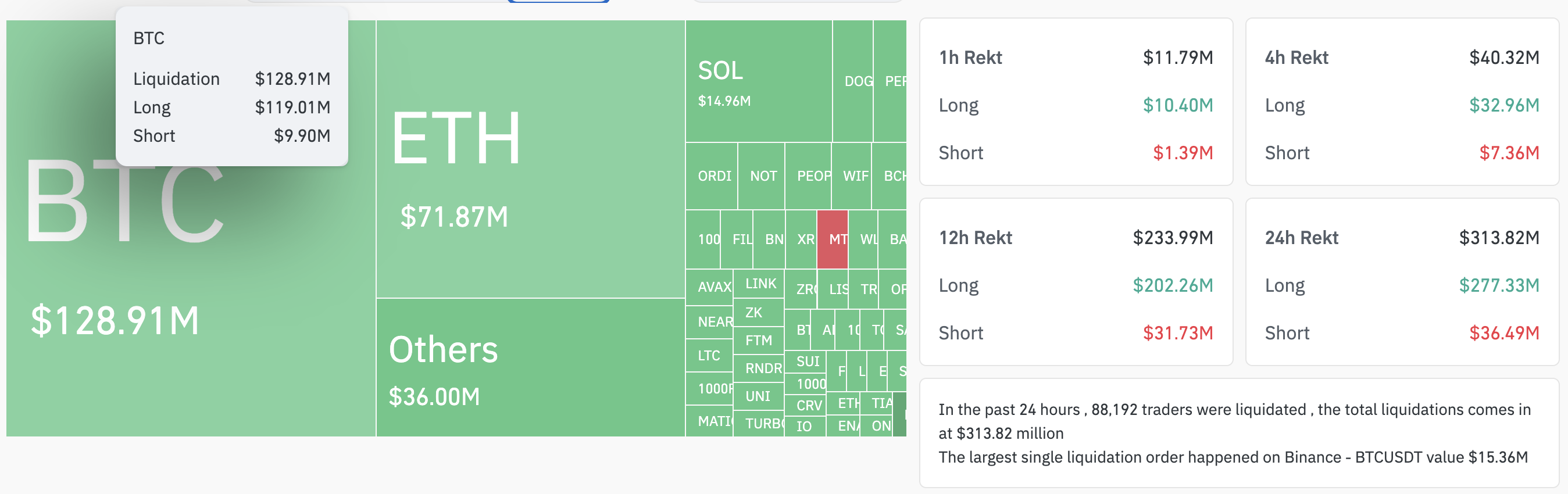Click the RNDR heatmap tile

click(759, 368)
